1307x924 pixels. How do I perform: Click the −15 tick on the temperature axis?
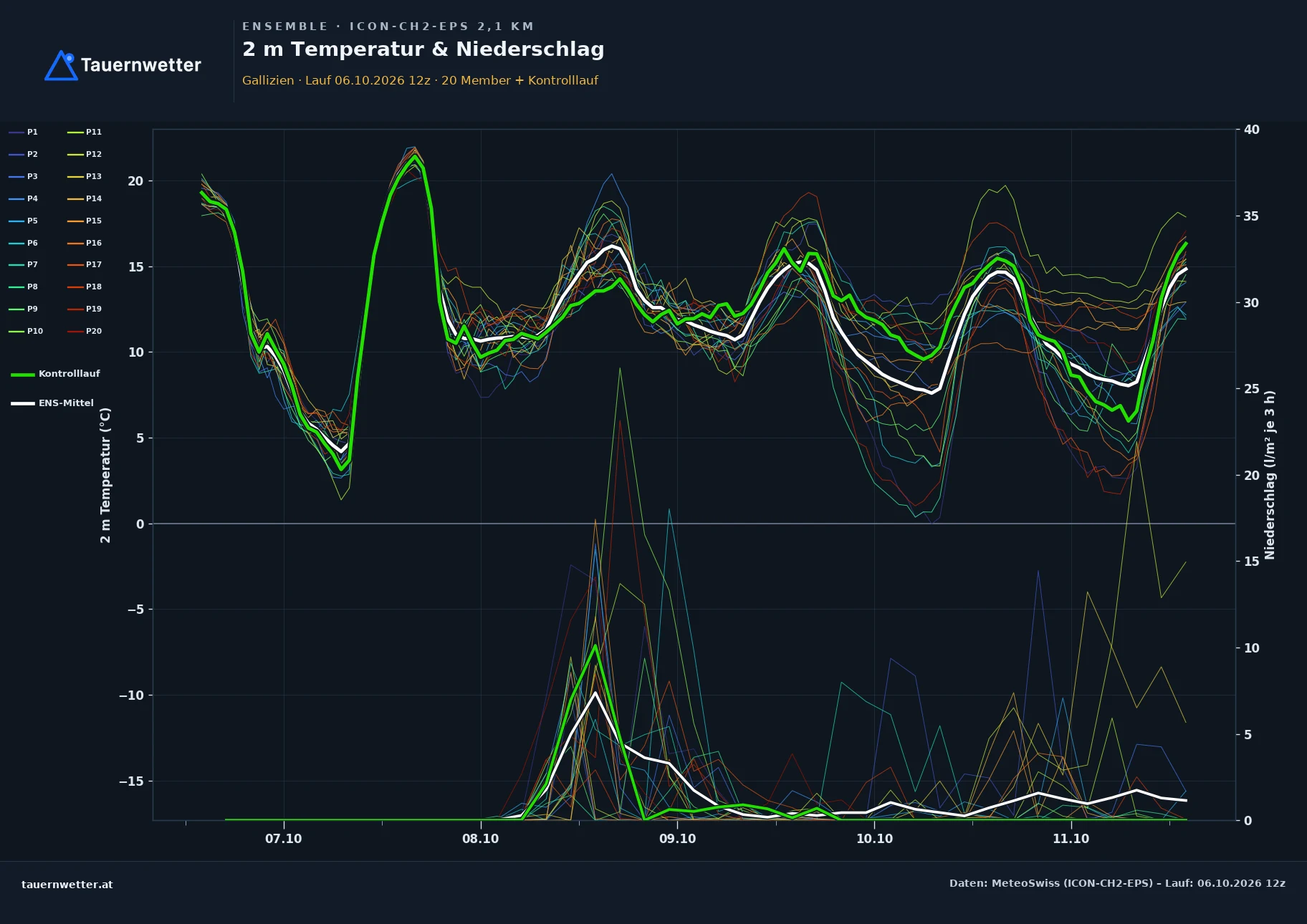pyautogui.click(x=131, y=781)
